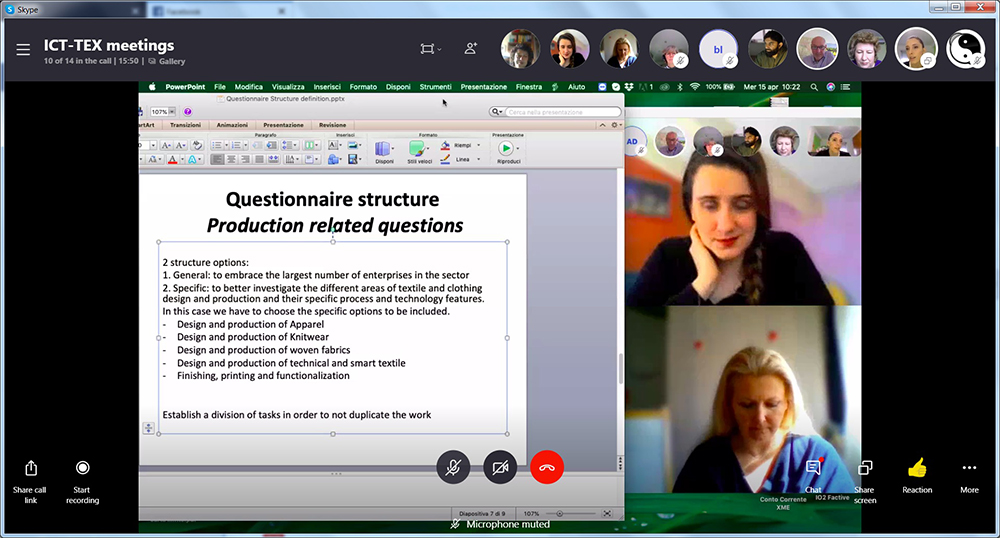Insert a text box
The width and height of the screenshot is (1000, 538).
coord(333,145)
